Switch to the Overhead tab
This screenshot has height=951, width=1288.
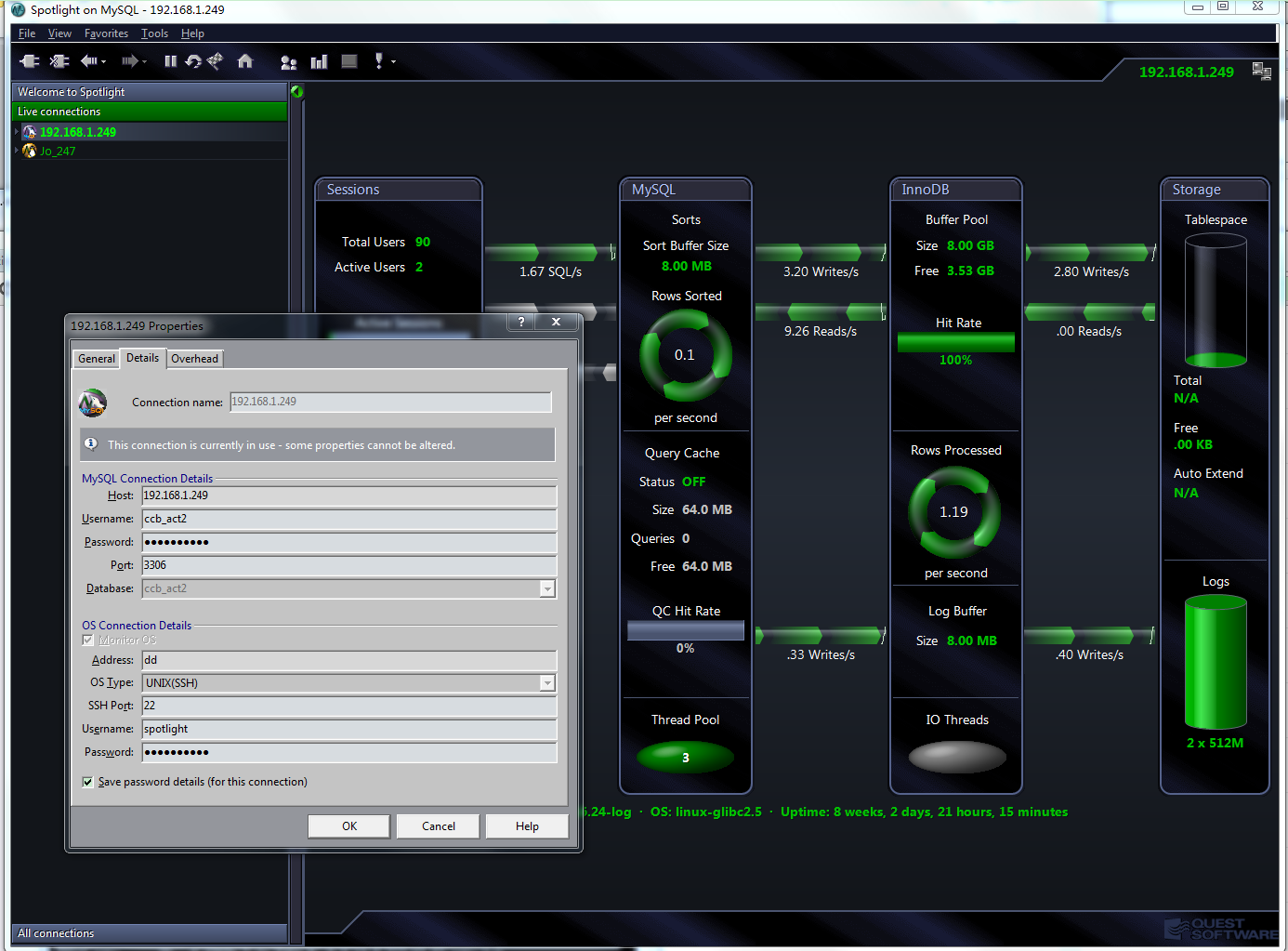(x=195, y=359)
